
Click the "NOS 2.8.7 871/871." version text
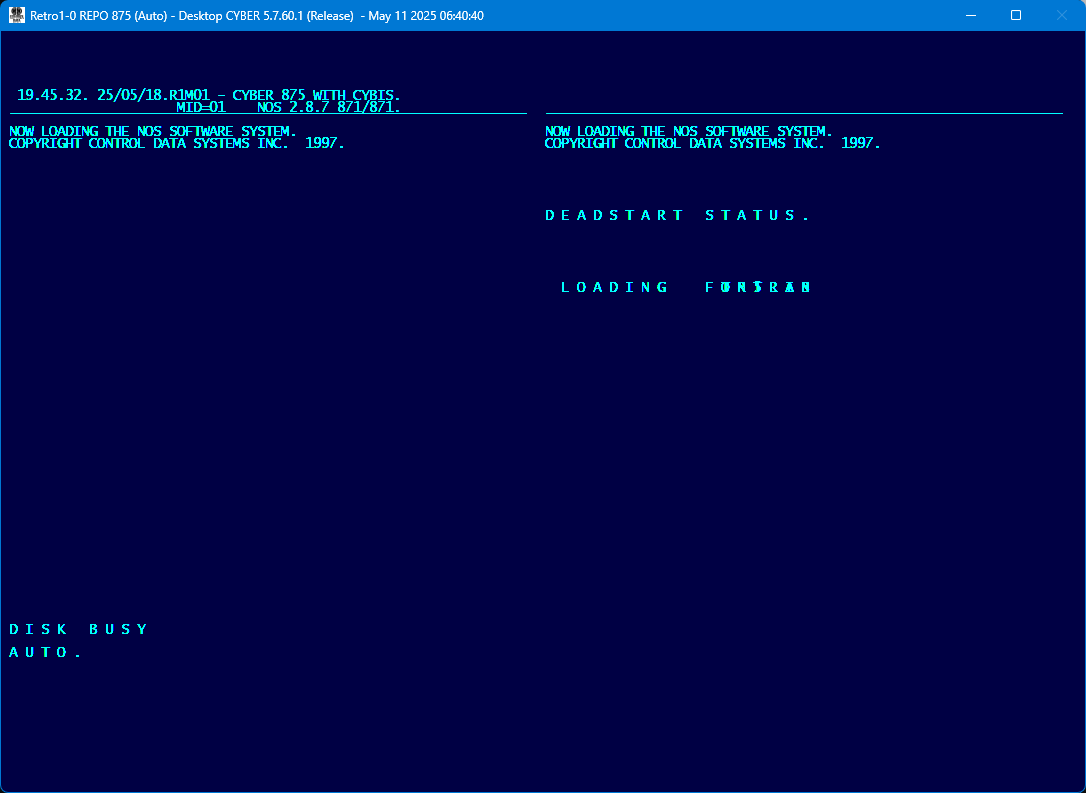point(328,106)
